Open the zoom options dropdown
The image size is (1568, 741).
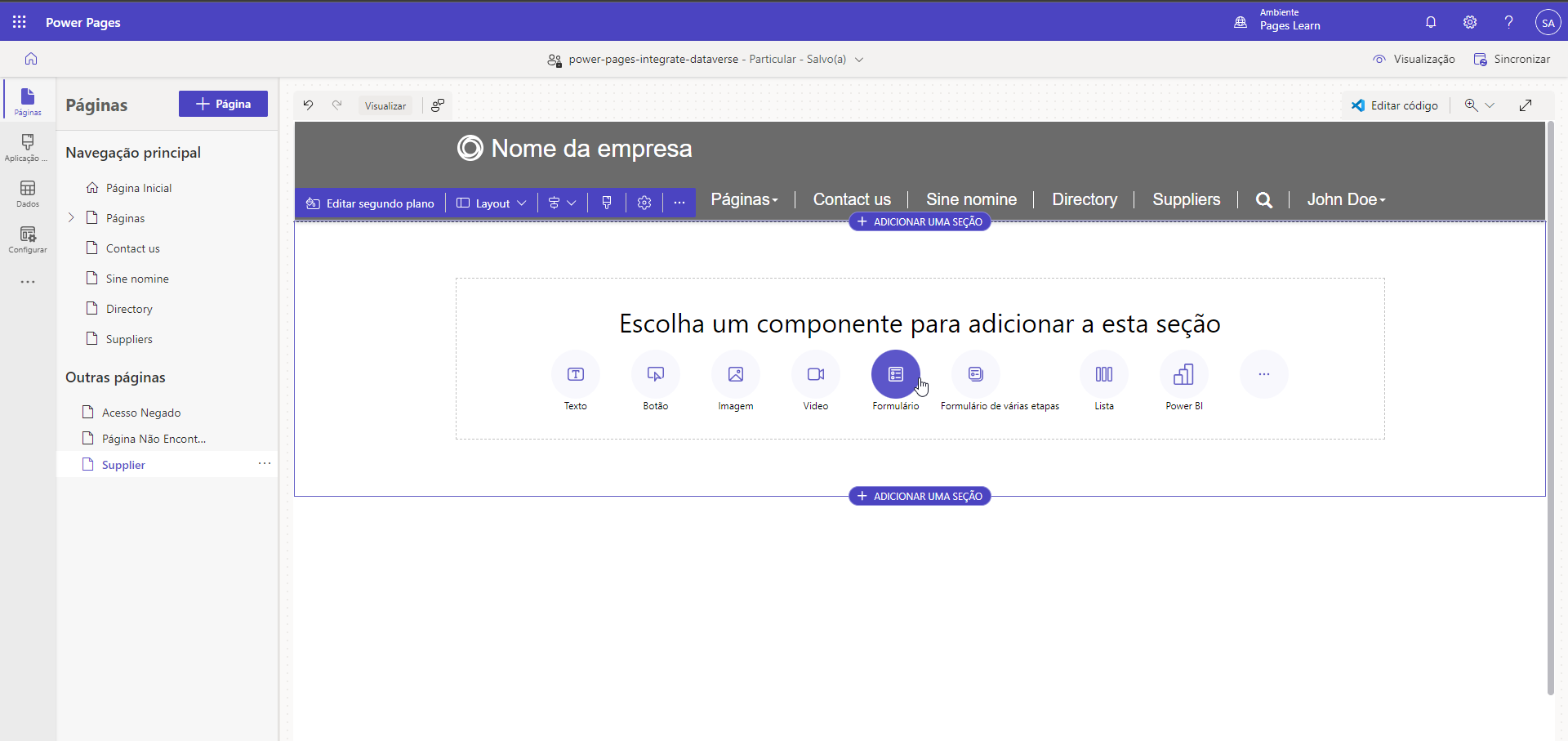1479,105
